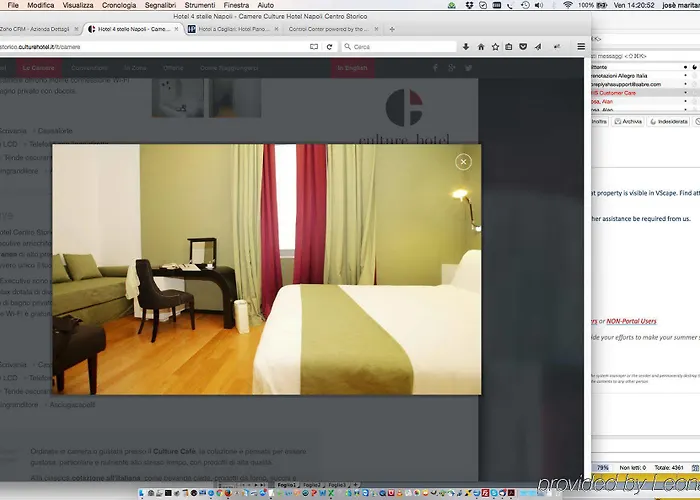The image size is (700, 500).
Task: Click the Archivia button in mail window
Action: click(x=628, y=121)
